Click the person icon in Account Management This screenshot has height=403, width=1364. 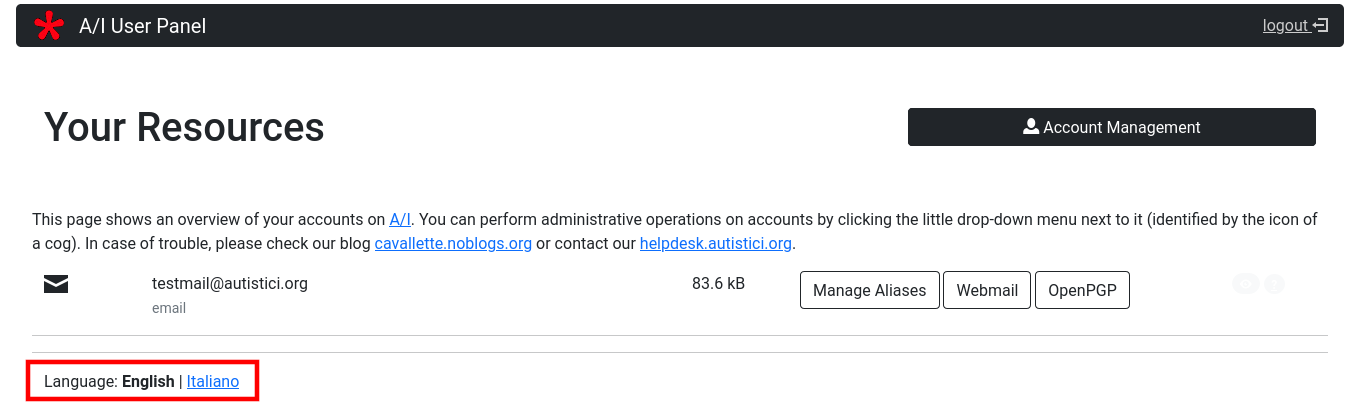pos(1031,127)
